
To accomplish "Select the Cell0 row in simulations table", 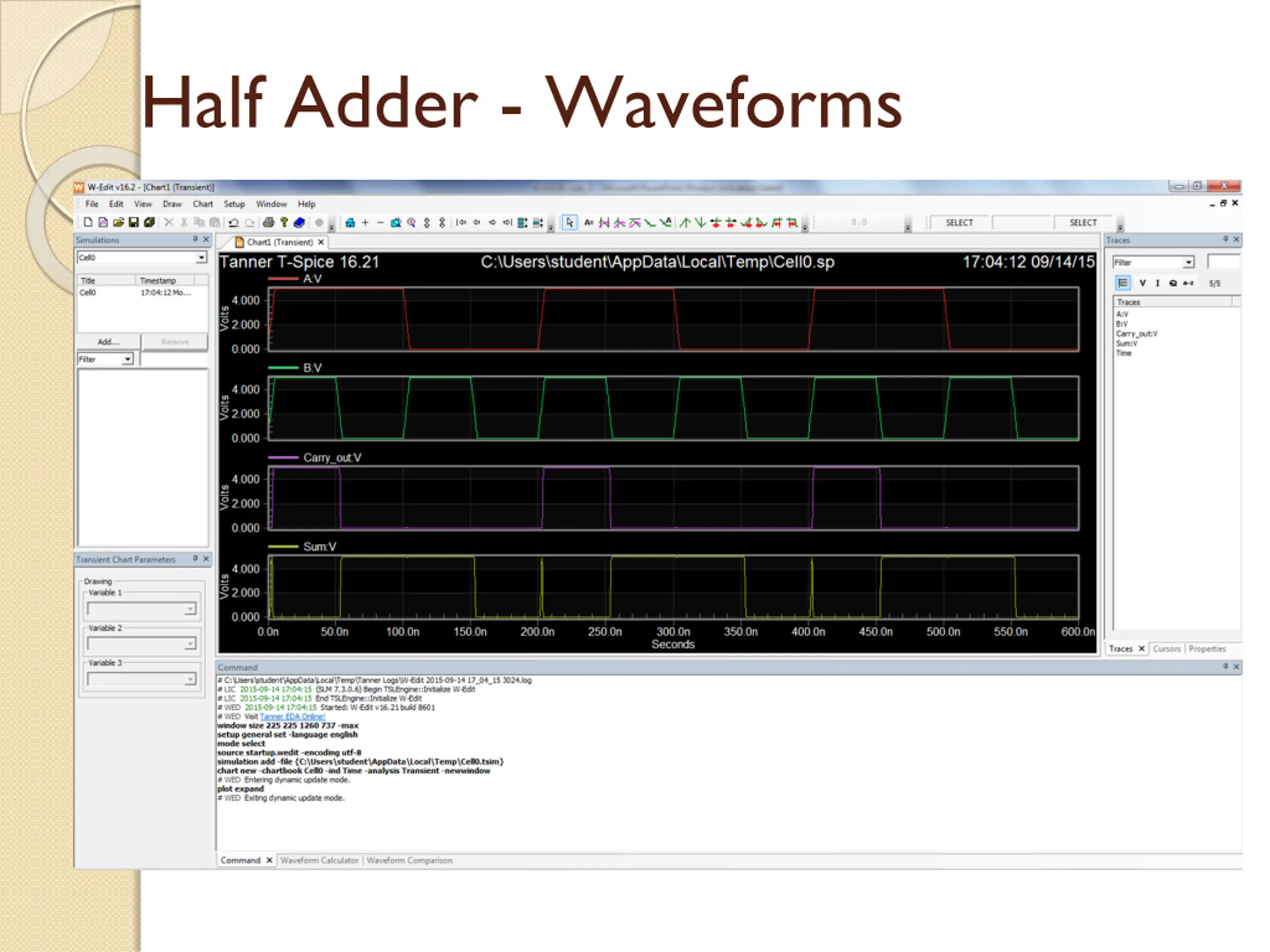I will click(x=142, y=293).
